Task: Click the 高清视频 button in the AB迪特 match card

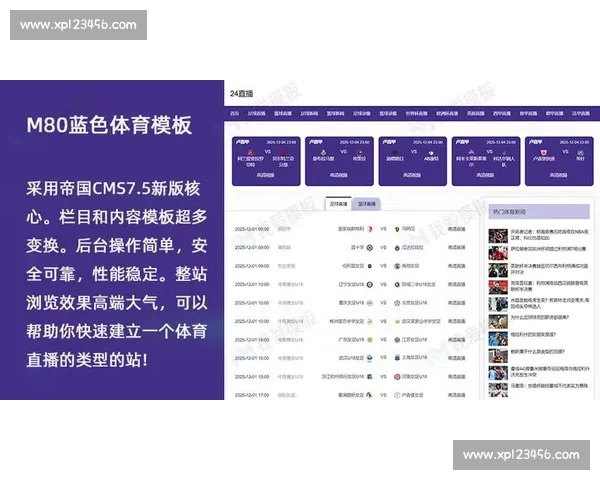Action: (x=412, y=175)
